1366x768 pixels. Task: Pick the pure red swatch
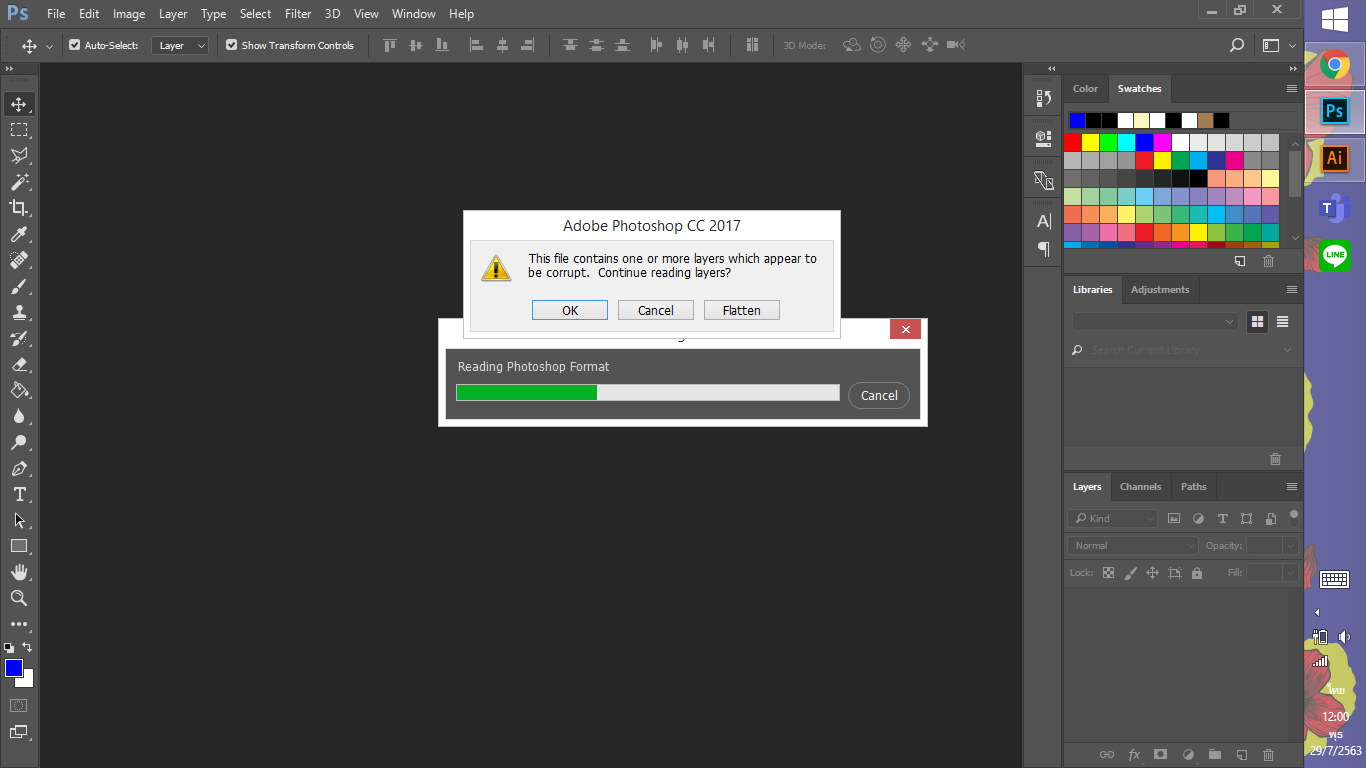coord(1073,142)
